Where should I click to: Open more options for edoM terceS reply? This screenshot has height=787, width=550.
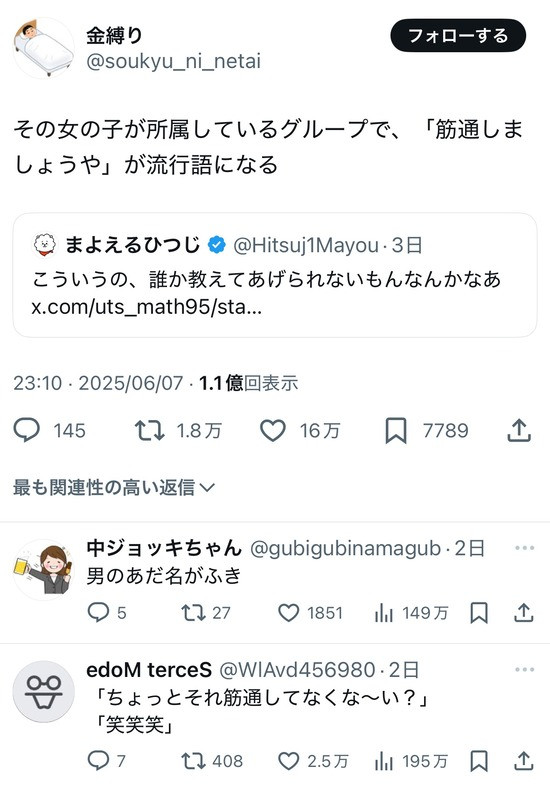524,670
